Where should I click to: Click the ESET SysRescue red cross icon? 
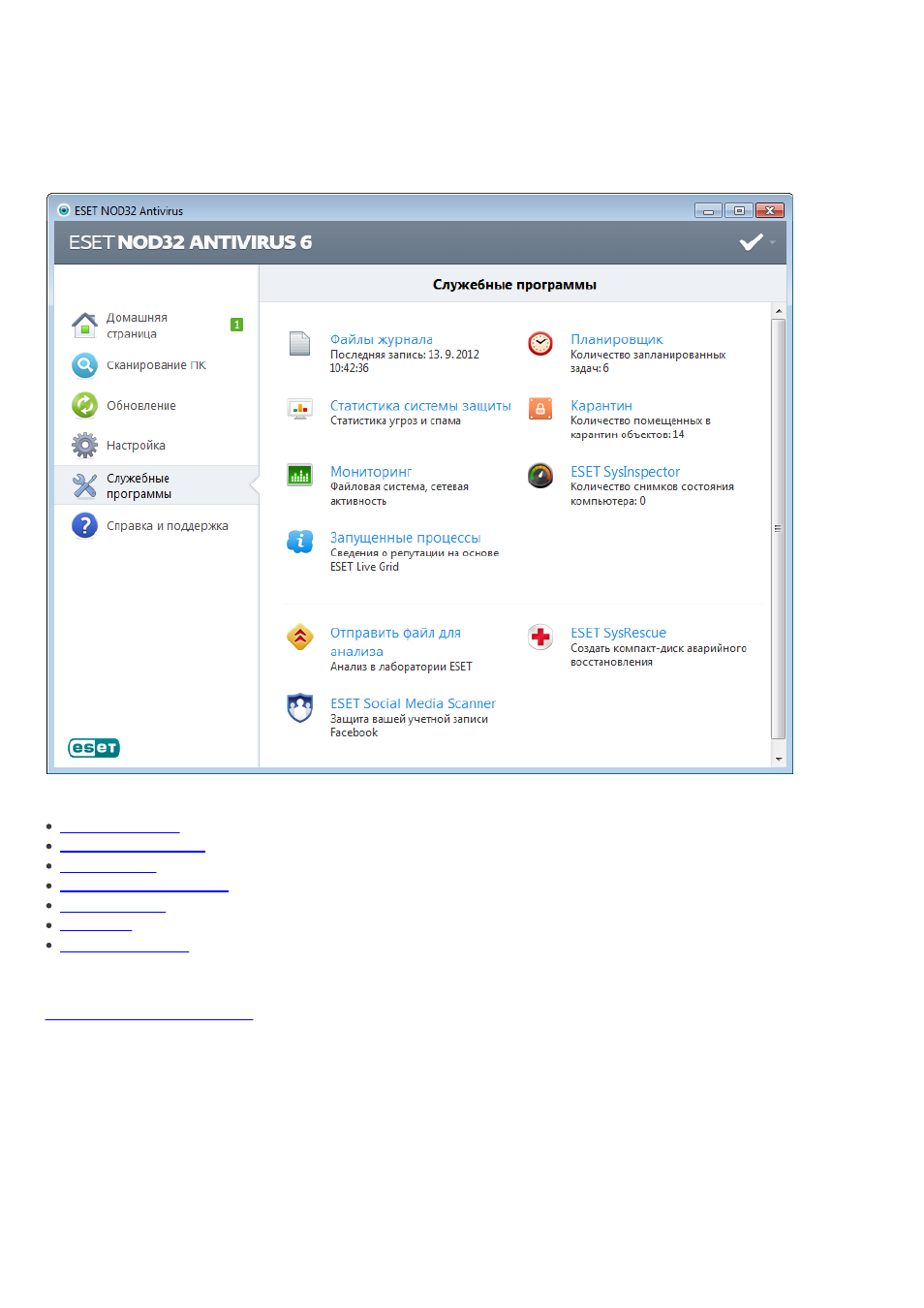(540, 637)
